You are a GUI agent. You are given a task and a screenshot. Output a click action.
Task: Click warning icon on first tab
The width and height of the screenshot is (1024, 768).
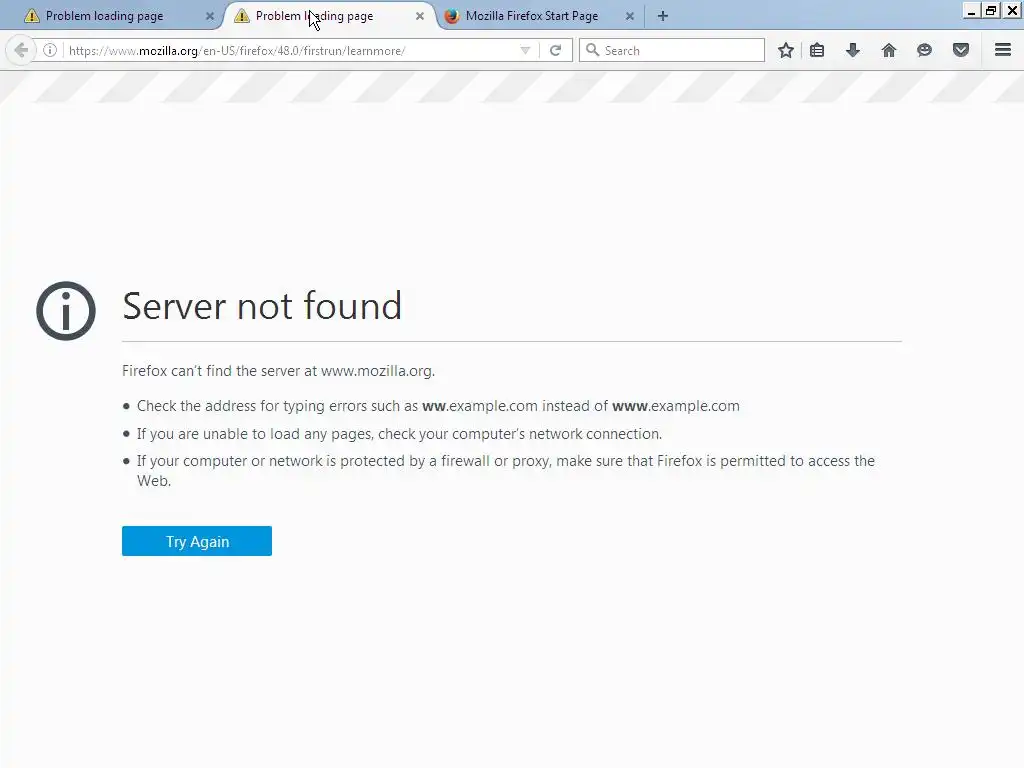tap(32, 16)
